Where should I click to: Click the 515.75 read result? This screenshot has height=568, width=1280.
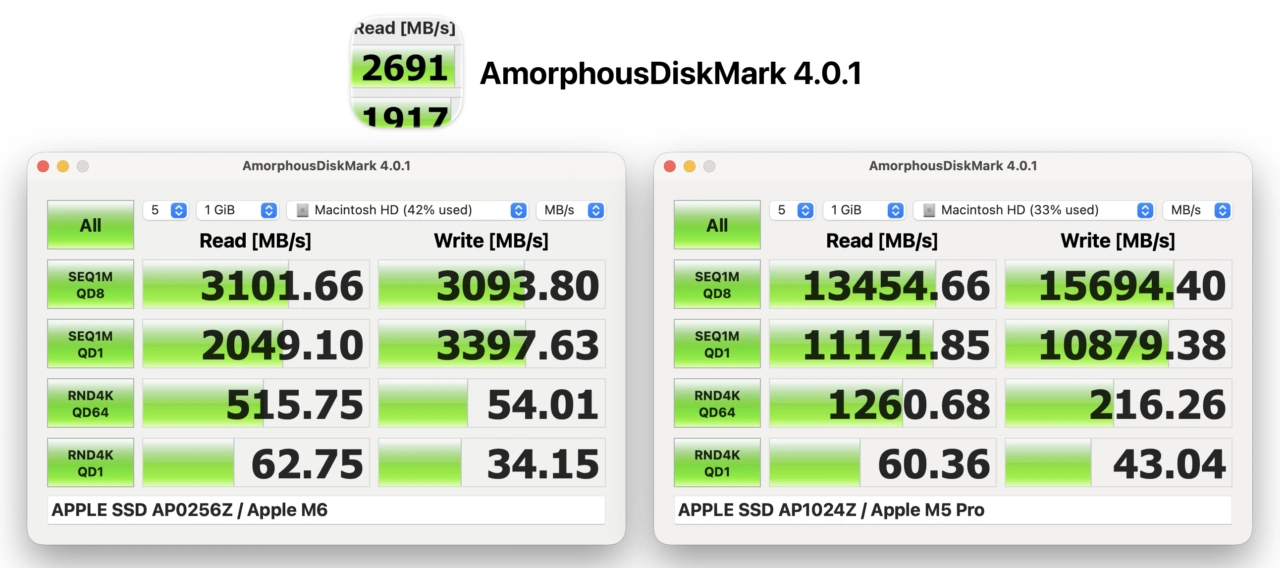click(x=256, y=403)
